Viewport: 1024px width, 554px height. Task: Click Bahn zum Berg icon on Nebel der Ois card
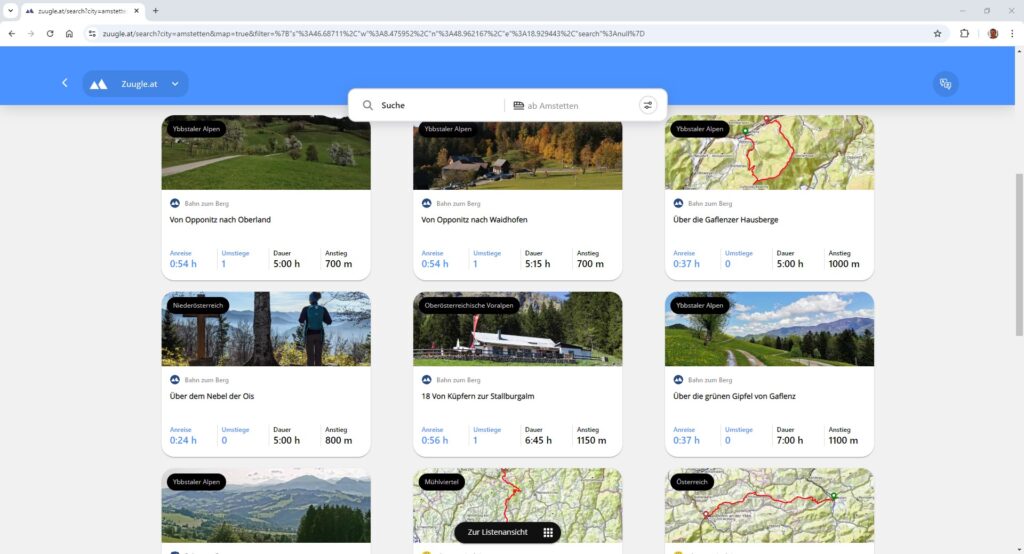tap(174, 380)
